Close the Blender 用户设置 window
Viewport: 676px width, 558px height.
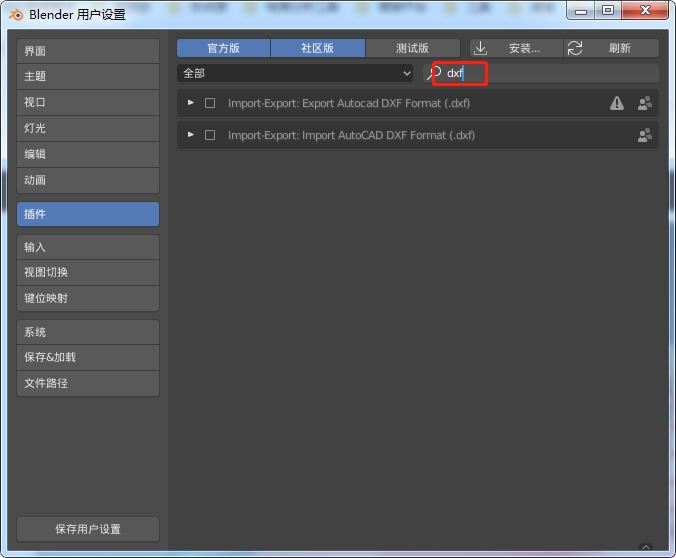pos(645,11)
